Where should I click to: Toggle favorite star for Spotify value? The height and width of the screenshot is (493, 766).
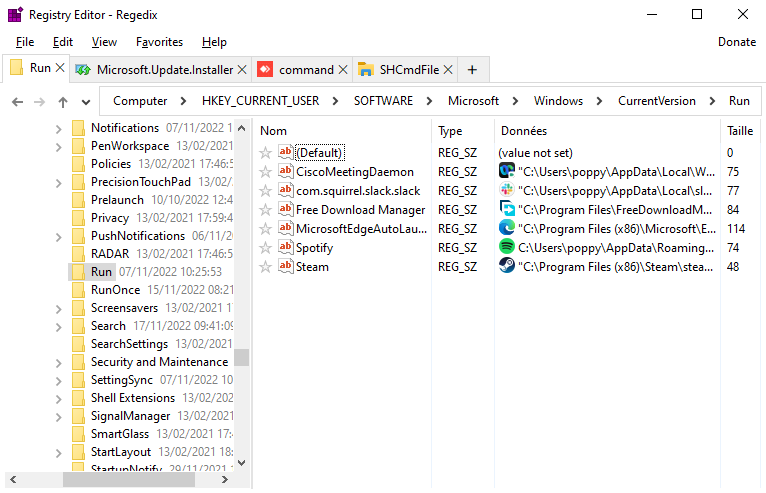point(265,248)
